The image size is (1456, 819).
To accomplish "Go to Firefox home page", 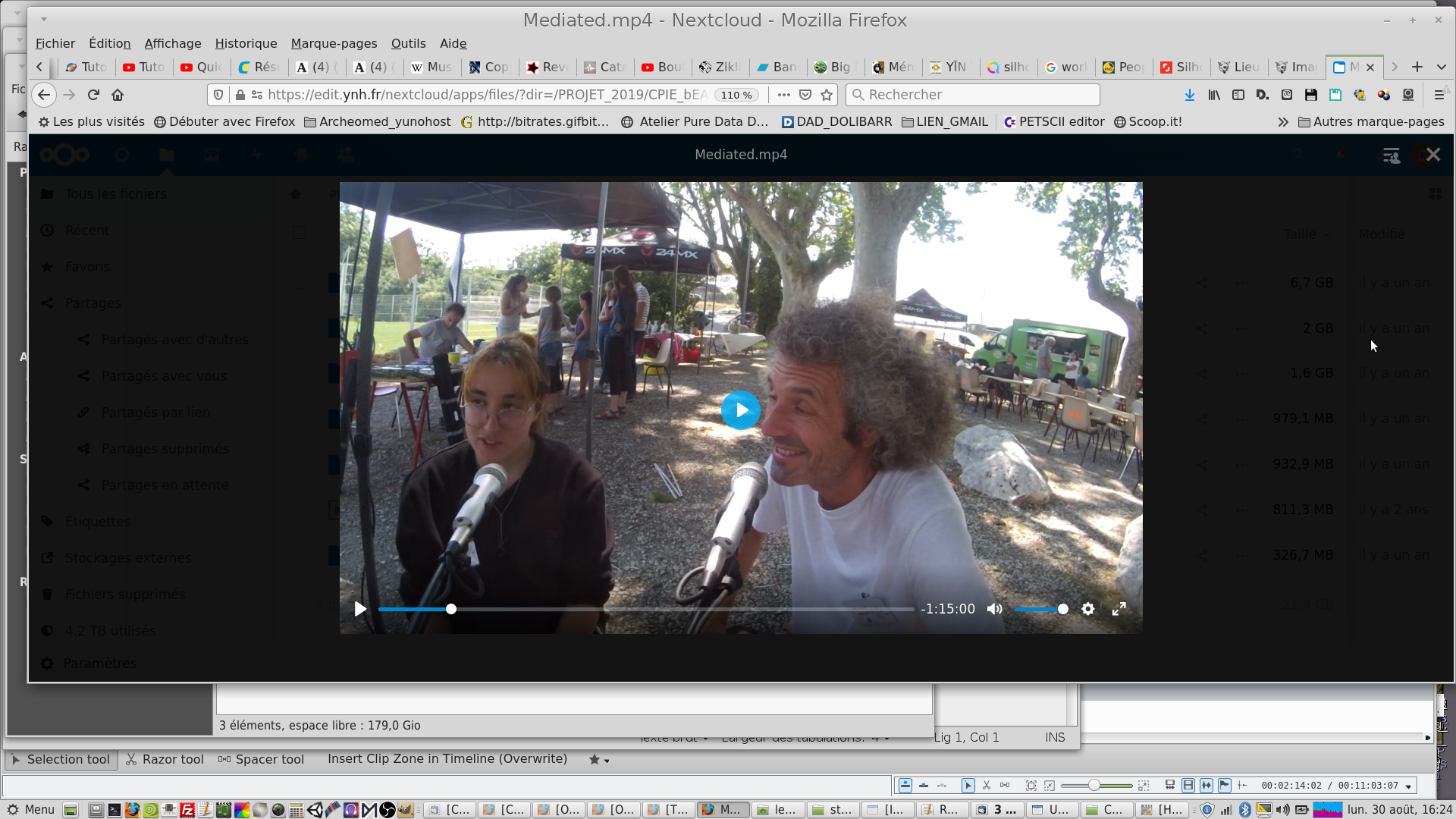I will (118, 95).
